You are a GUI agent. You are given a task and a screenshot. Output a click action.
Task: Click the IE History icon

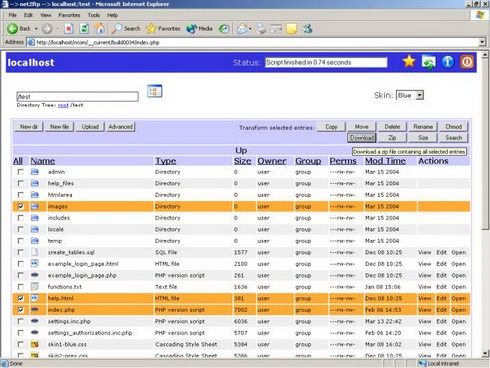click(x=224, y=29)
